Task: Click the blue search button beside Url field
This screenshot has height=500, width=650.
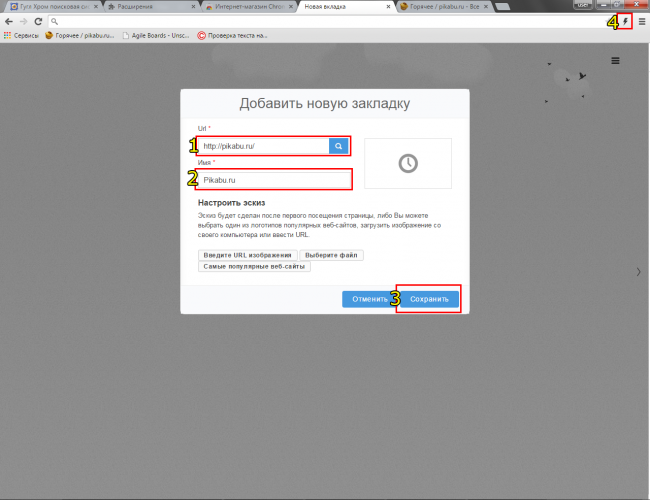Action: coord(339,146)
